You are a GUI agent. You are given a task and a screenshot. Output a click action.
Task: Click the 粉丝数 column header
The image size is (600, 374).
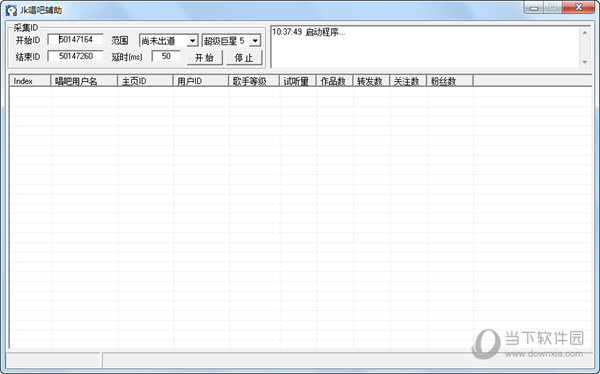pyautogui.click(x=450, y=81)
